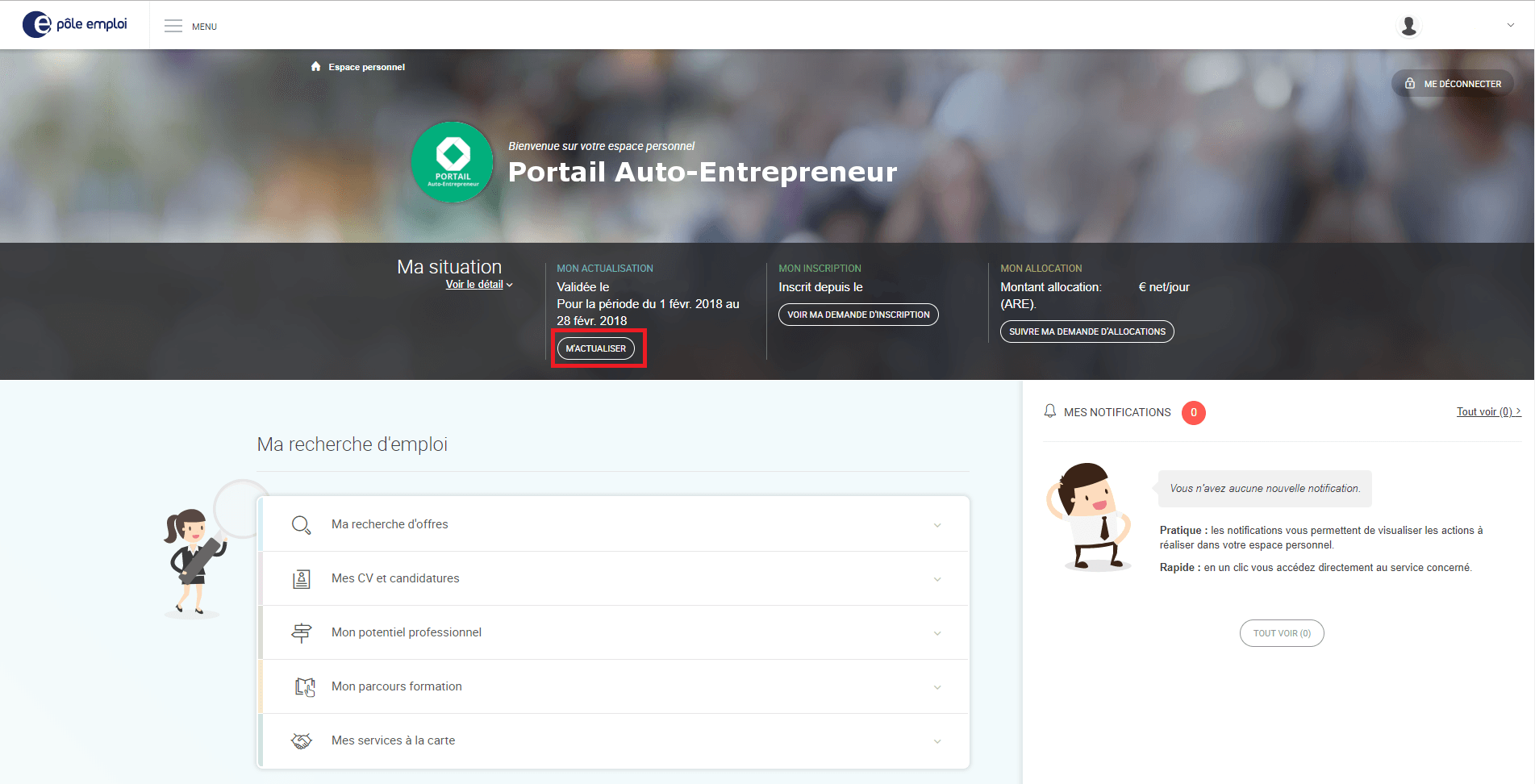Screen dimensions: 1535x784
Task: Click MON INSCRIPTION heading
Action: coord(820,269)
